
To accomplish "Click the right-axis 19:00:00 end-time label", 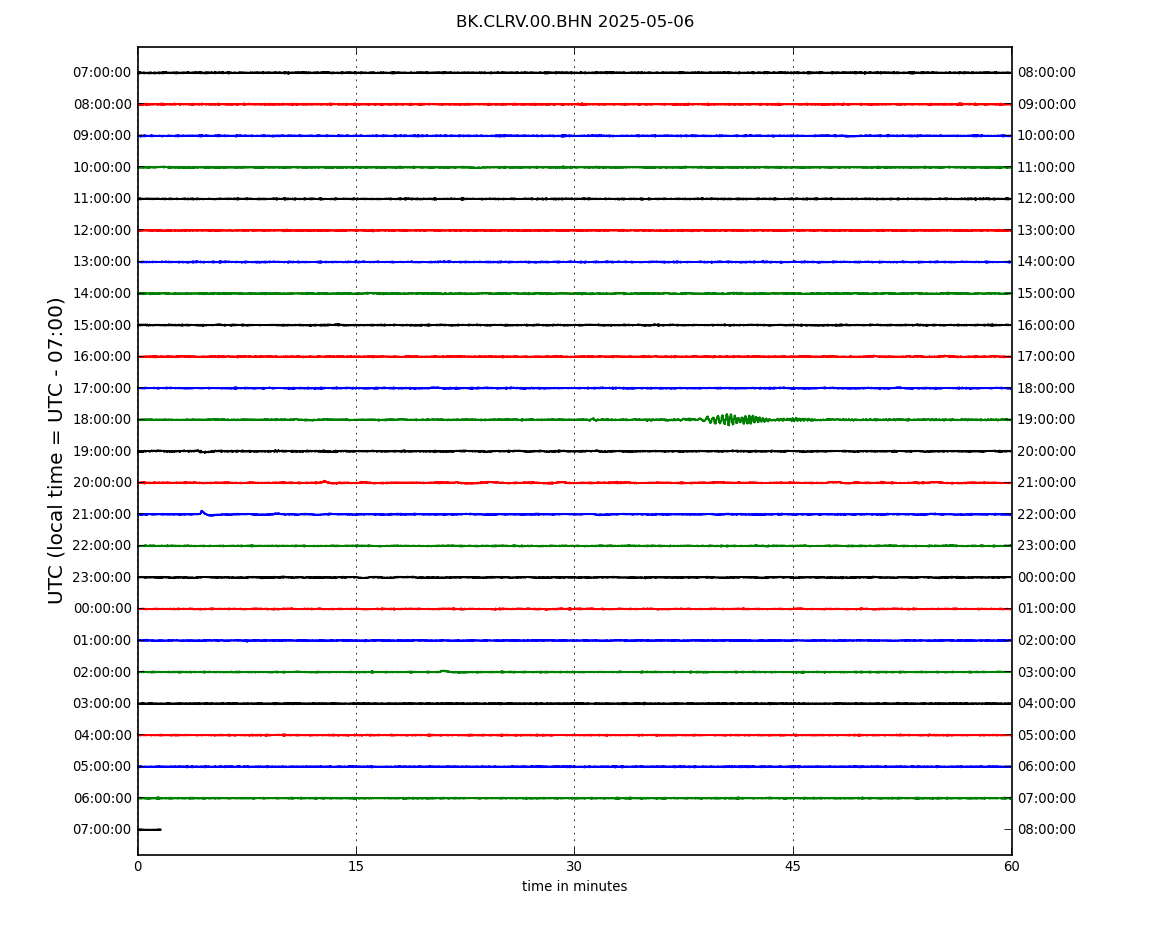I will click(x=1047, y=420).
